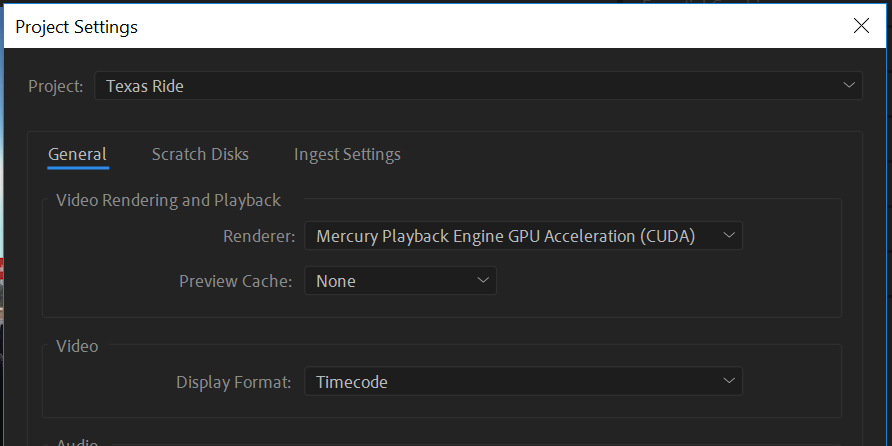The width and height of the screenshot is (892, 446).
Task: Open the Display Format dropdown showing Timecode
Action: [x=523, y=382]
